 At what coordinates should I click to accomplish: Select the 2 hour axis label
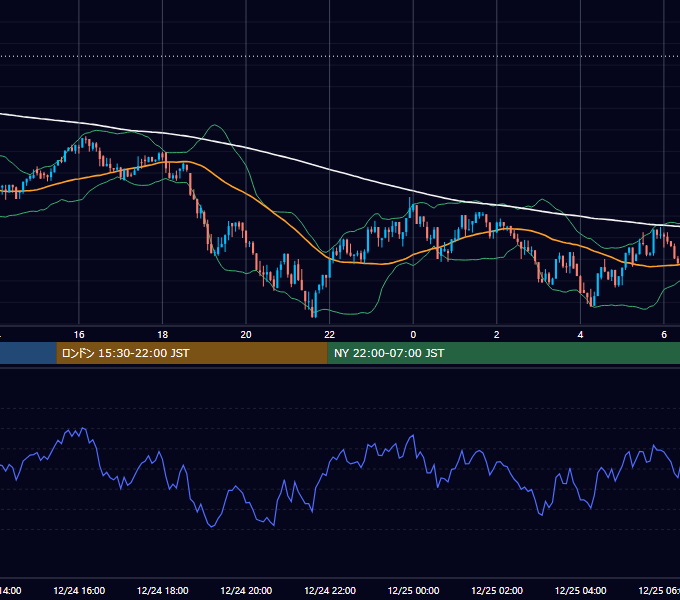point(497,335)
